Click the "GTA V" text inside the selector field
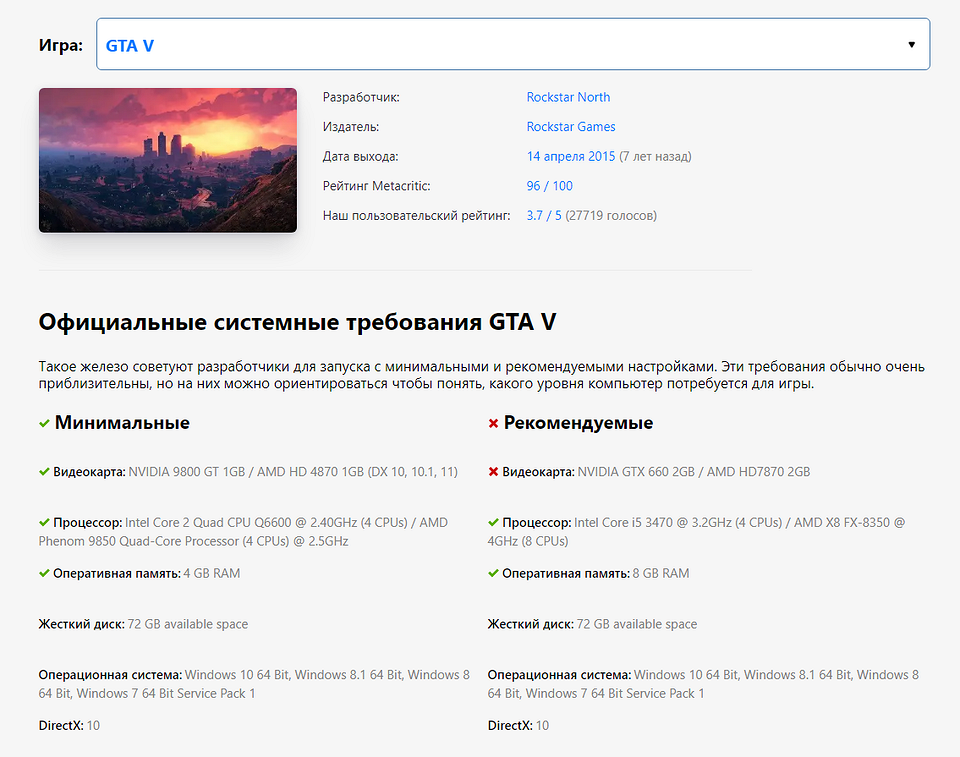This screenshot has width=960, height=757. pyautogui.click(x=131, y=44)
